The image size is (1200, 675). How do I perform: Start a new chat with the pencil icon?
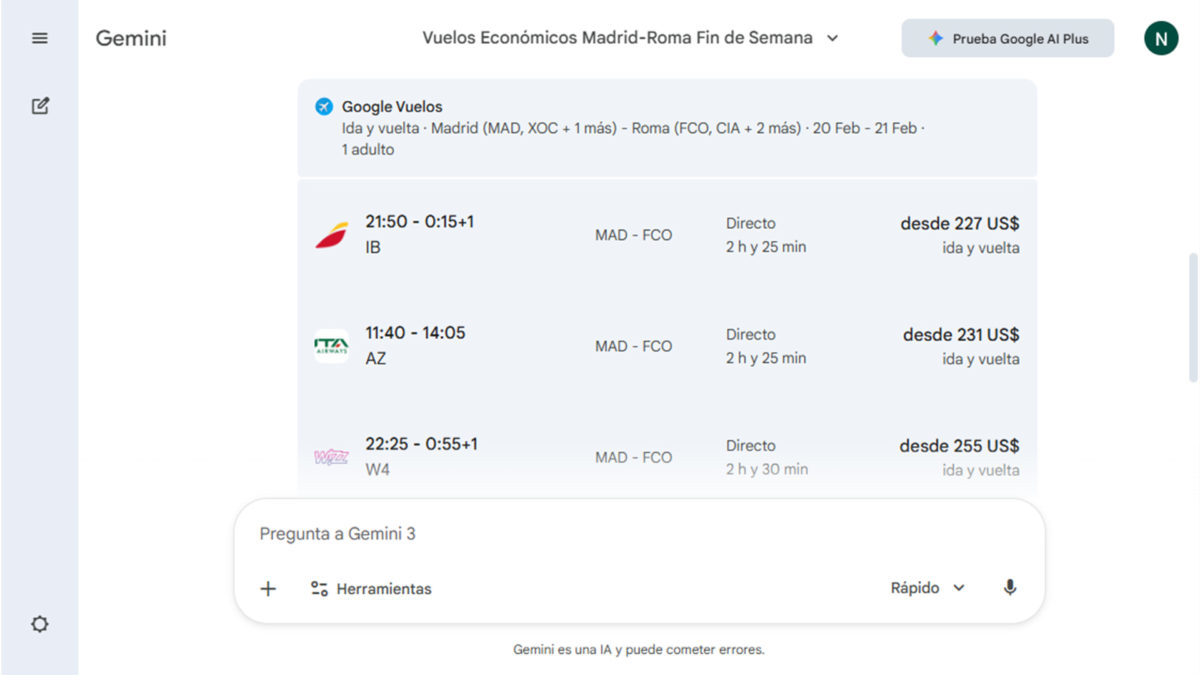pyautogui.click(x=40, y=105)
